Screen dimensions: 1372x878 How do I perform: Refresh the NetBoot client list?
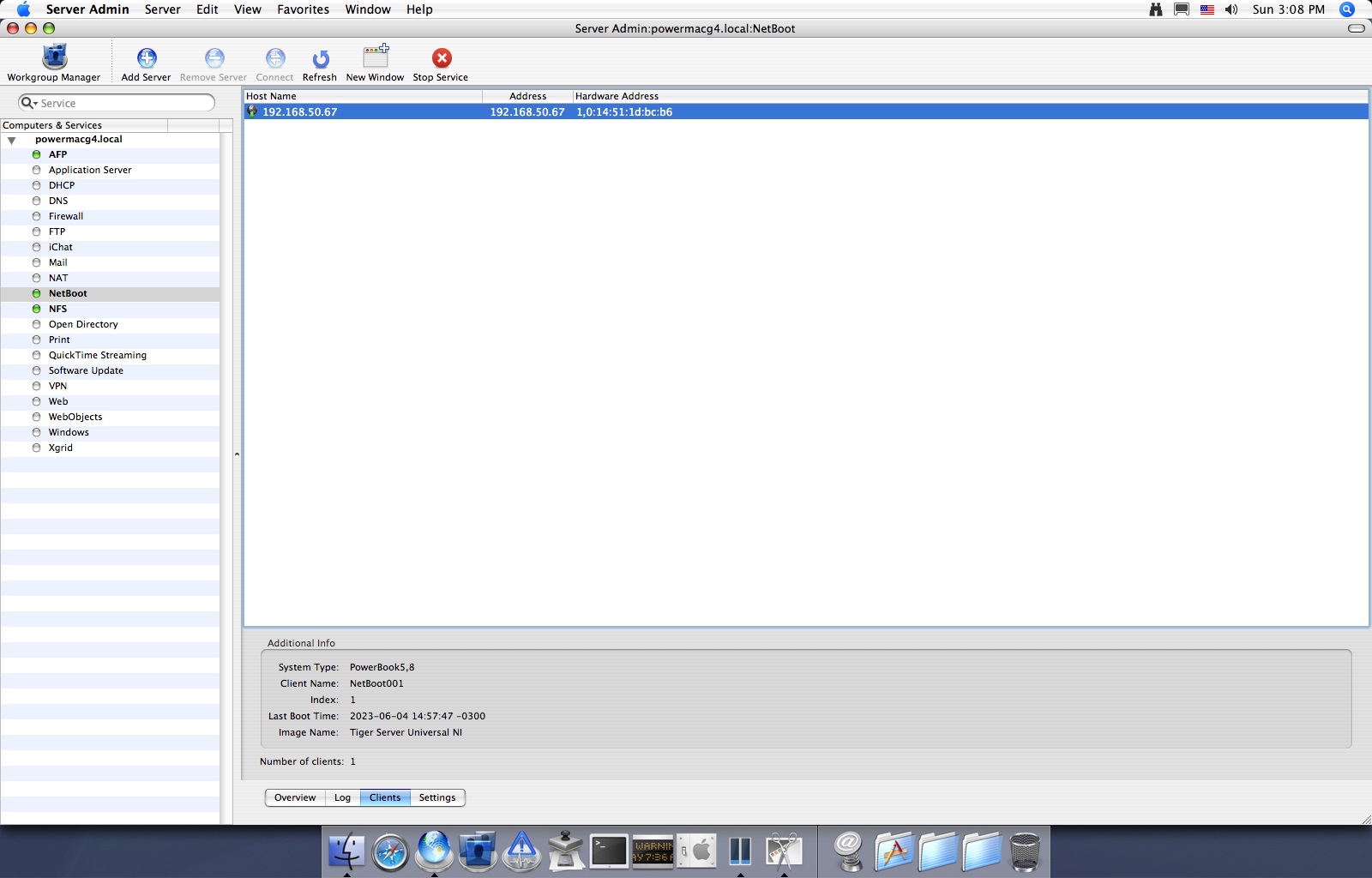click(320, 64)
